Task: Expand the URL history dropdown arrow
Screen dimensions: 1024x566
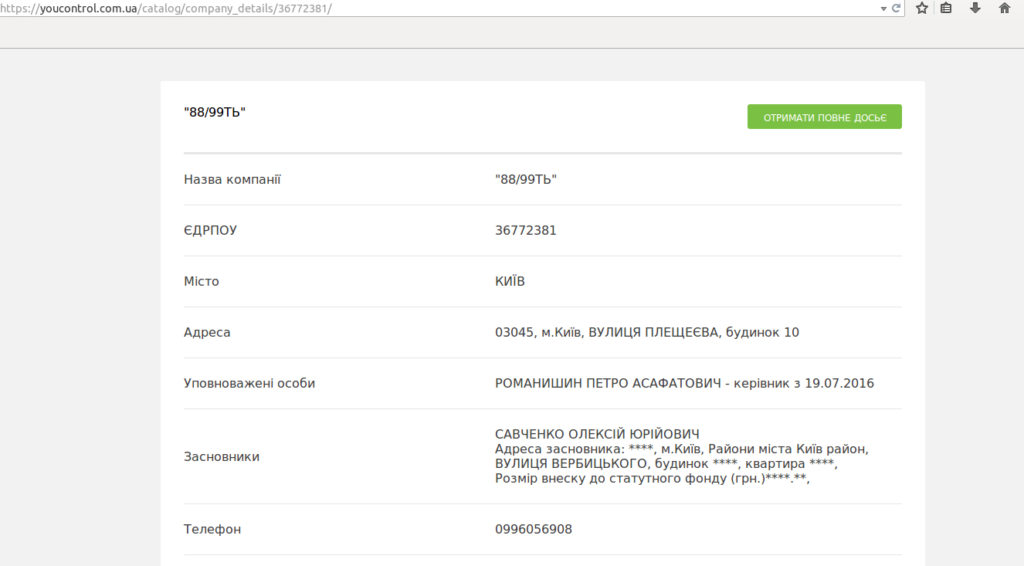Action: [883, 8]
